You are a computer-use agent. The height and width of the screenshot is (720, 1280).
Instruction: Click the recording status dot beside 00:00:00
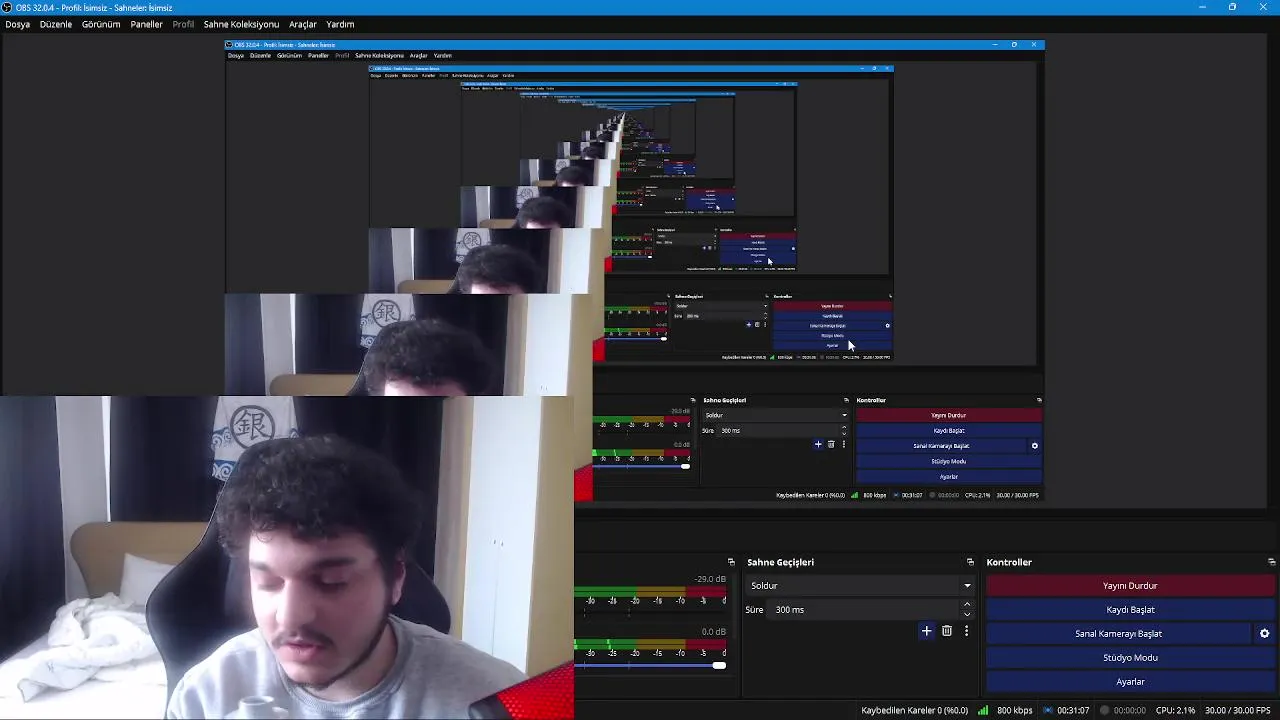pos(1104,710)
